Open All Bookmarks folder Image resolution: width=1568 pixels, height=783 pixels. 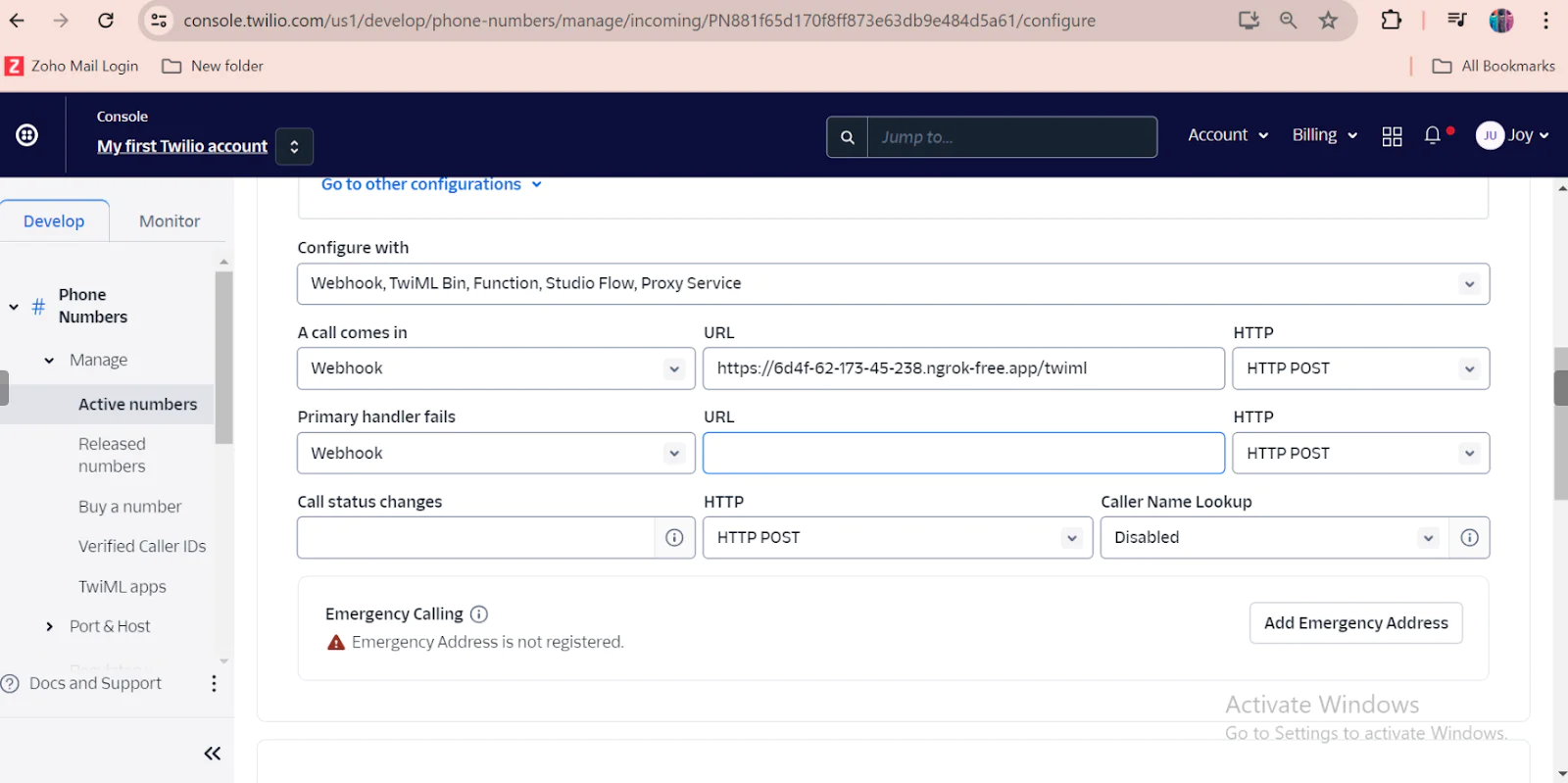click(1494, 66)
